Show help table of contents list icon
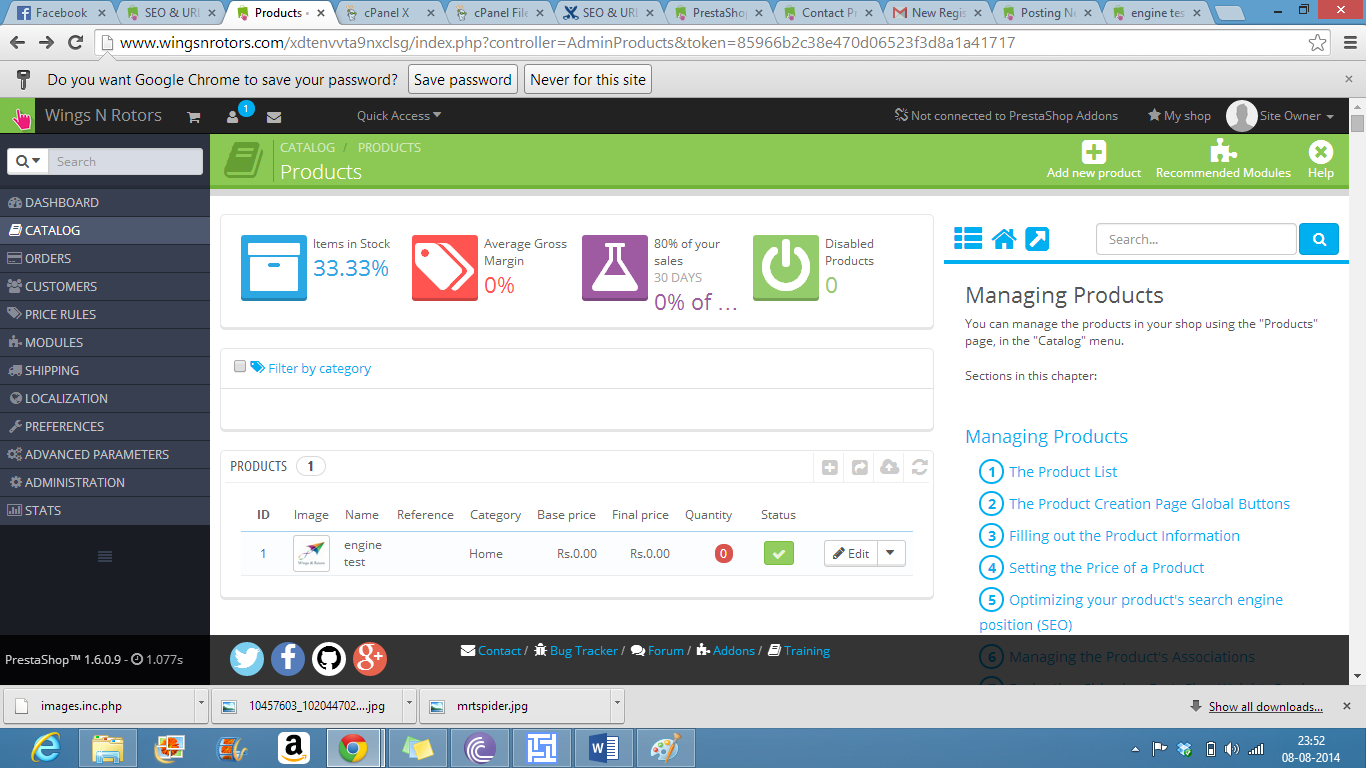 [968, 239]
